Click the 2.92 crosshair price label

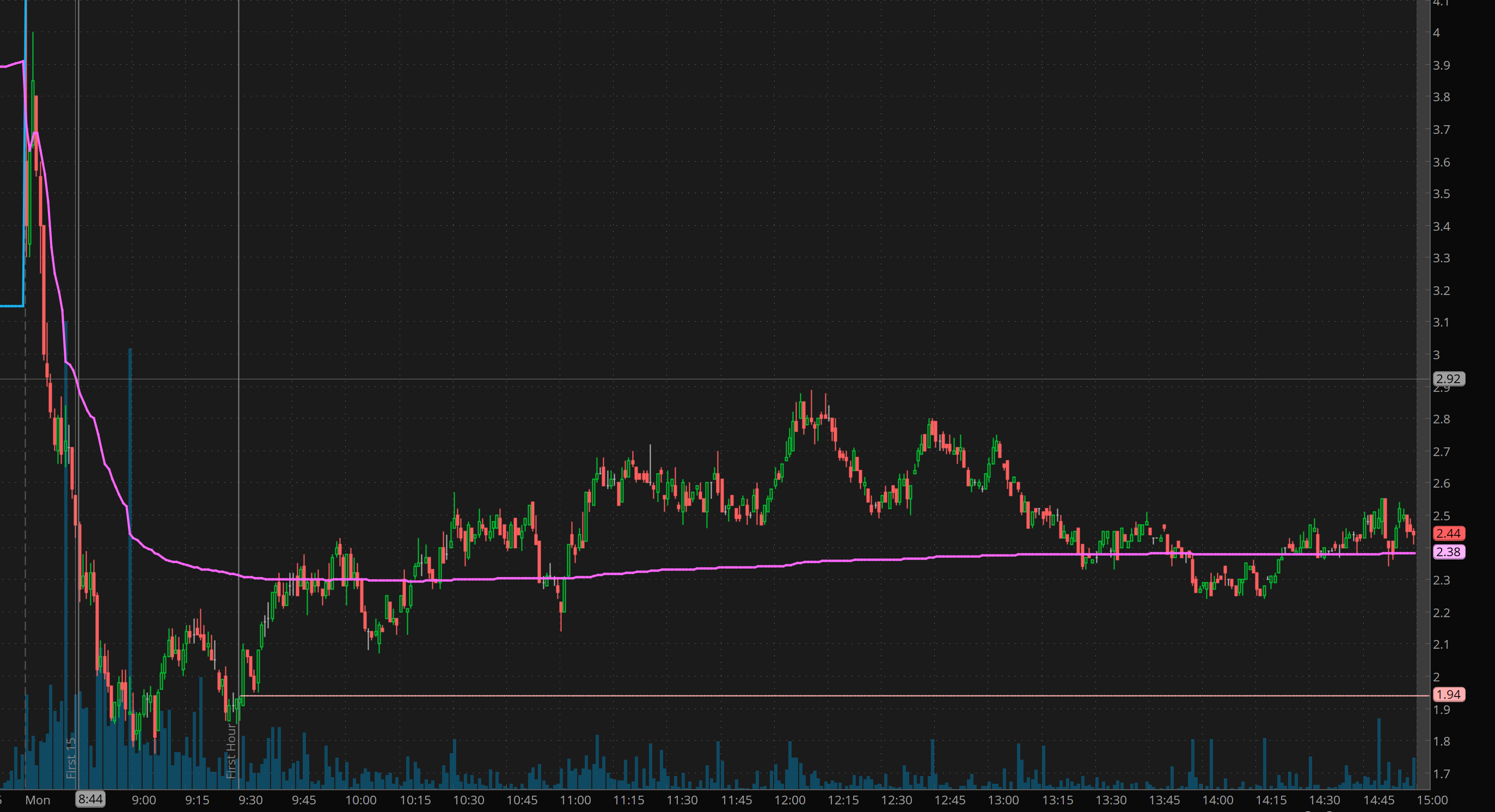click(1448, 379)
